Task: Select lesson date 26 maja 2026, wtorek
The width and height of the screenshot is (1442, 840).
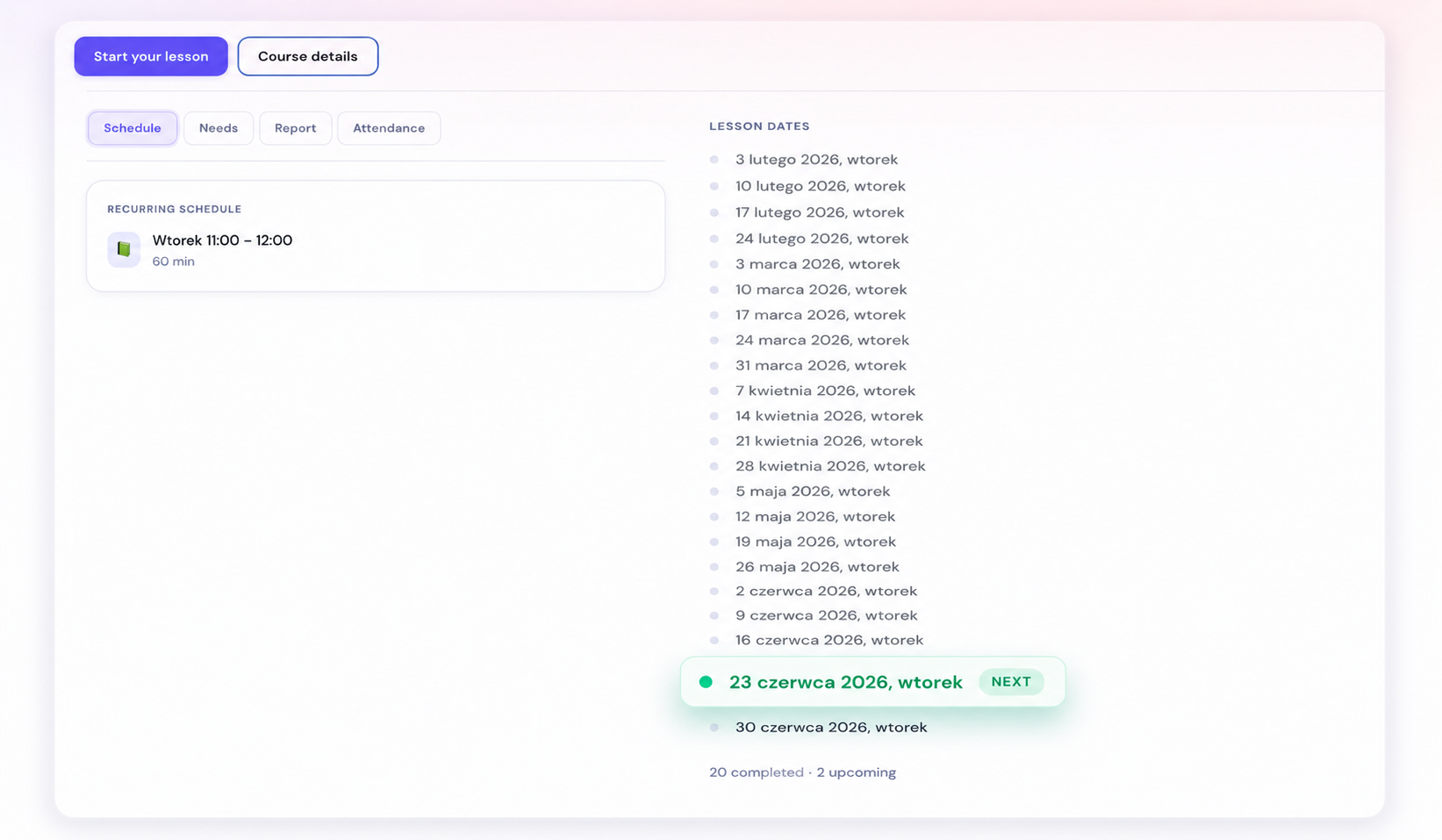Action: 817,567
